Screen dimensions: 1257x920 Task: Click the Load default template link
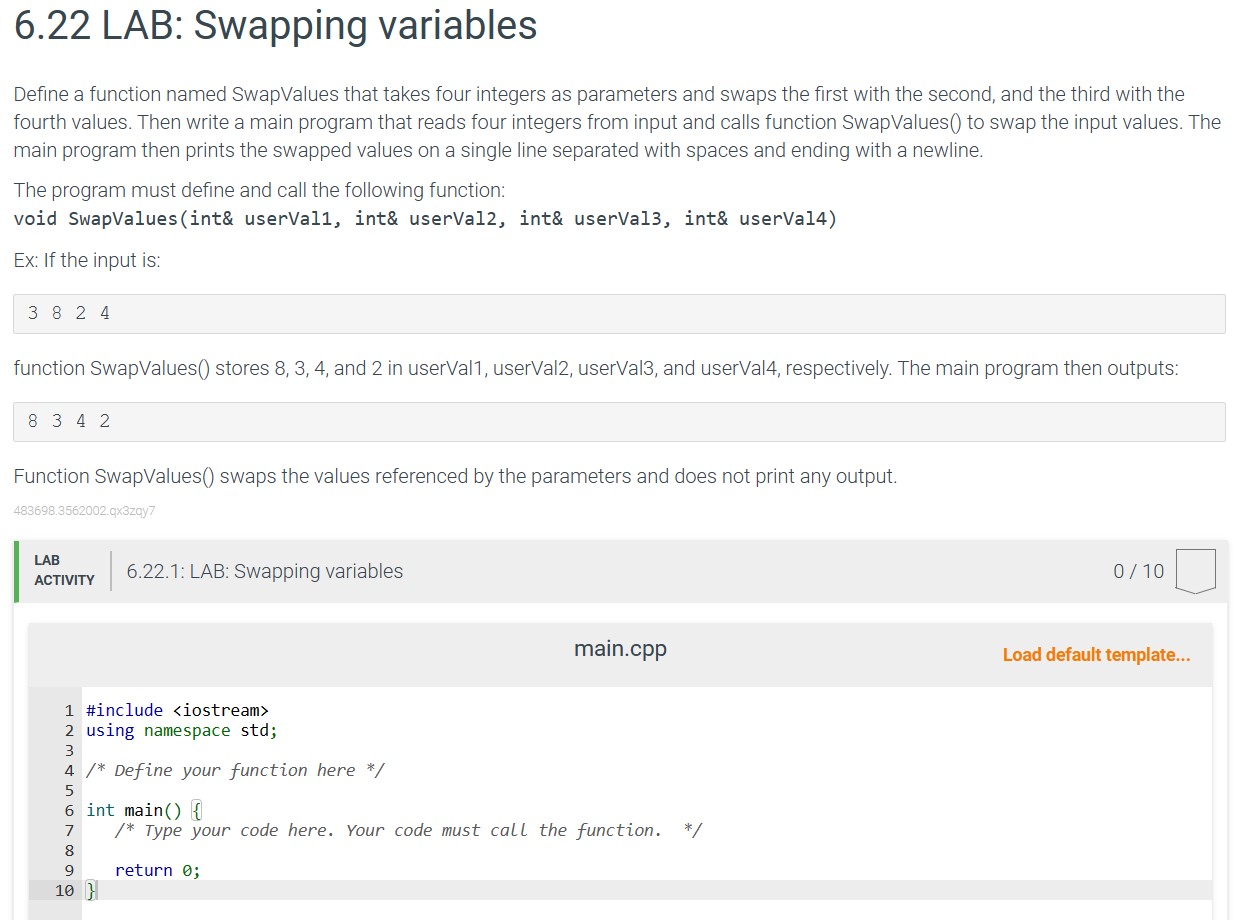[x=1097, y=654]
